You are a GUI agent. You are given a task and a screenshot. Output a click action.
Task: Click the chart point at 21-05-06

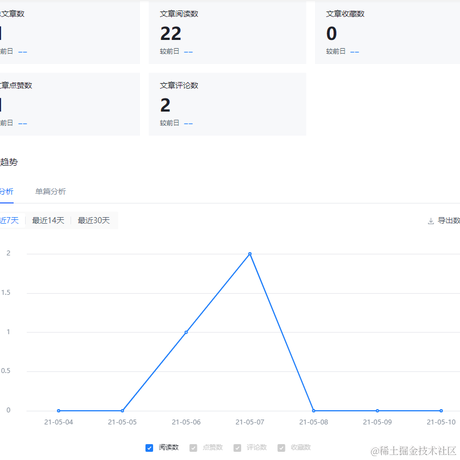click(x=186, y=332)
